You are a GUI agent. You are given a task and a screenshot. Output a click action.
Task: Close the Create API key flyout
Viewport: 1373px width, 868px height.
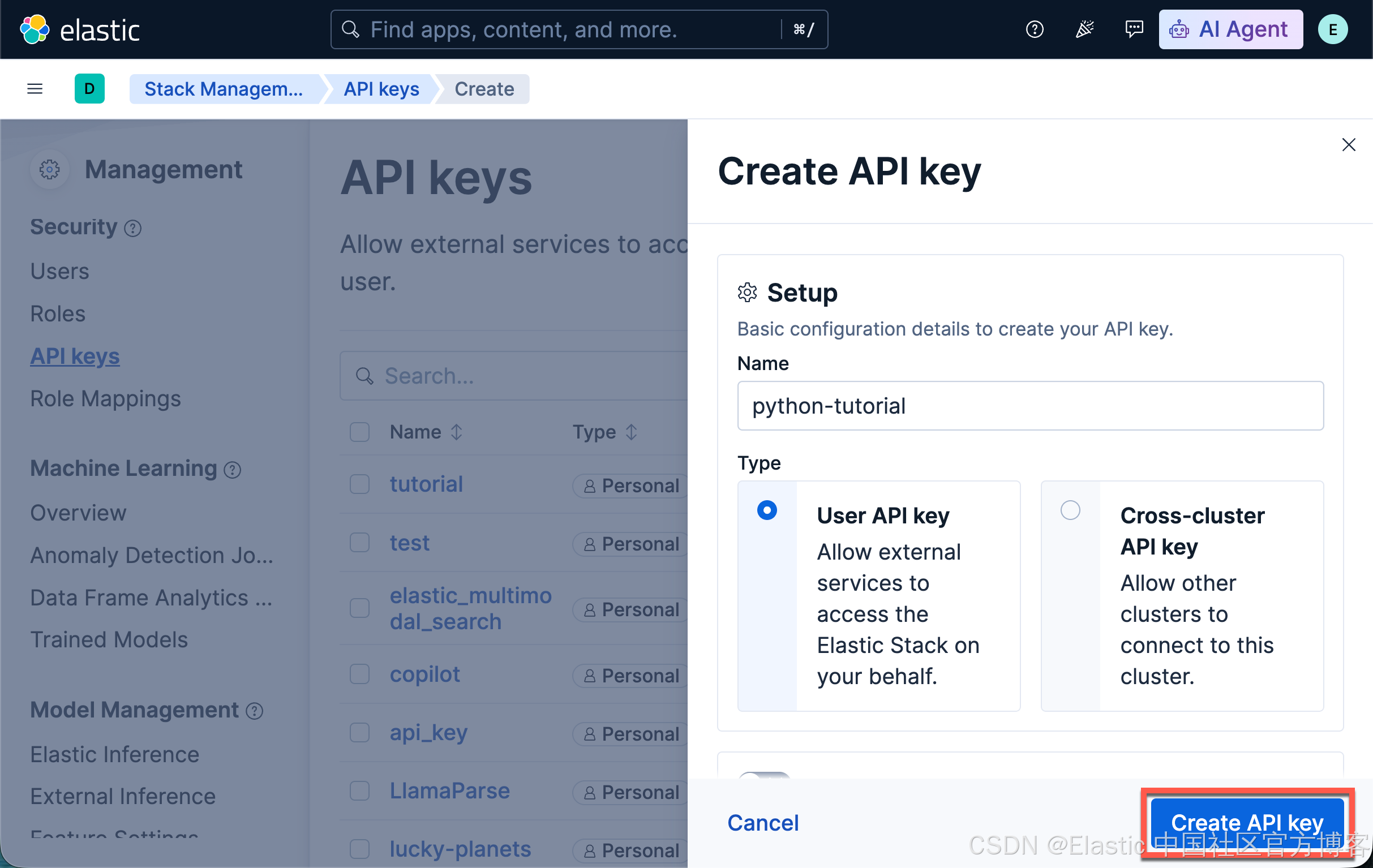click(1349, 145)
